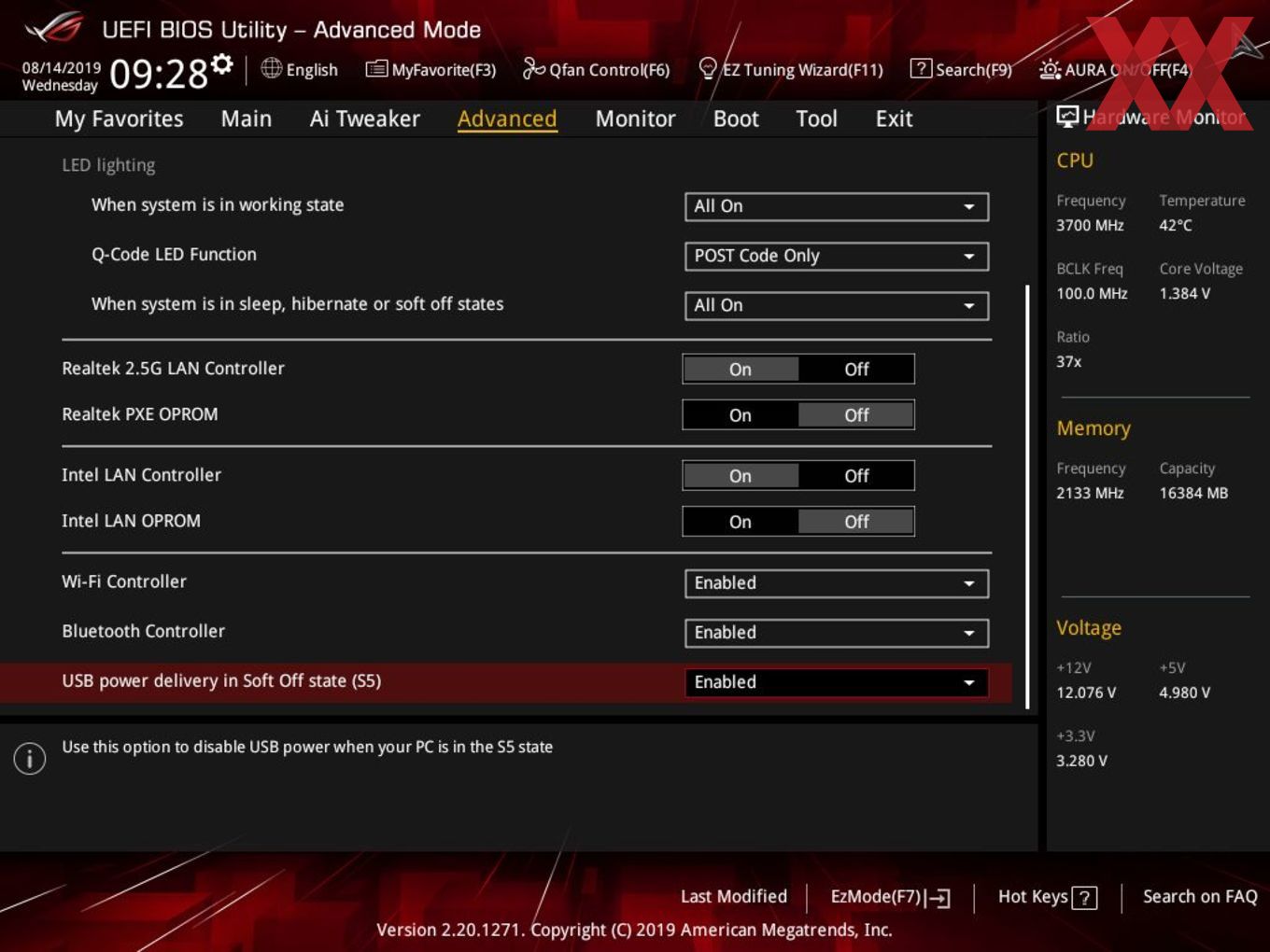
Task: Set Realtek PXE OPROM to Off
Action: pyautogui.click(x=856, y=415)
